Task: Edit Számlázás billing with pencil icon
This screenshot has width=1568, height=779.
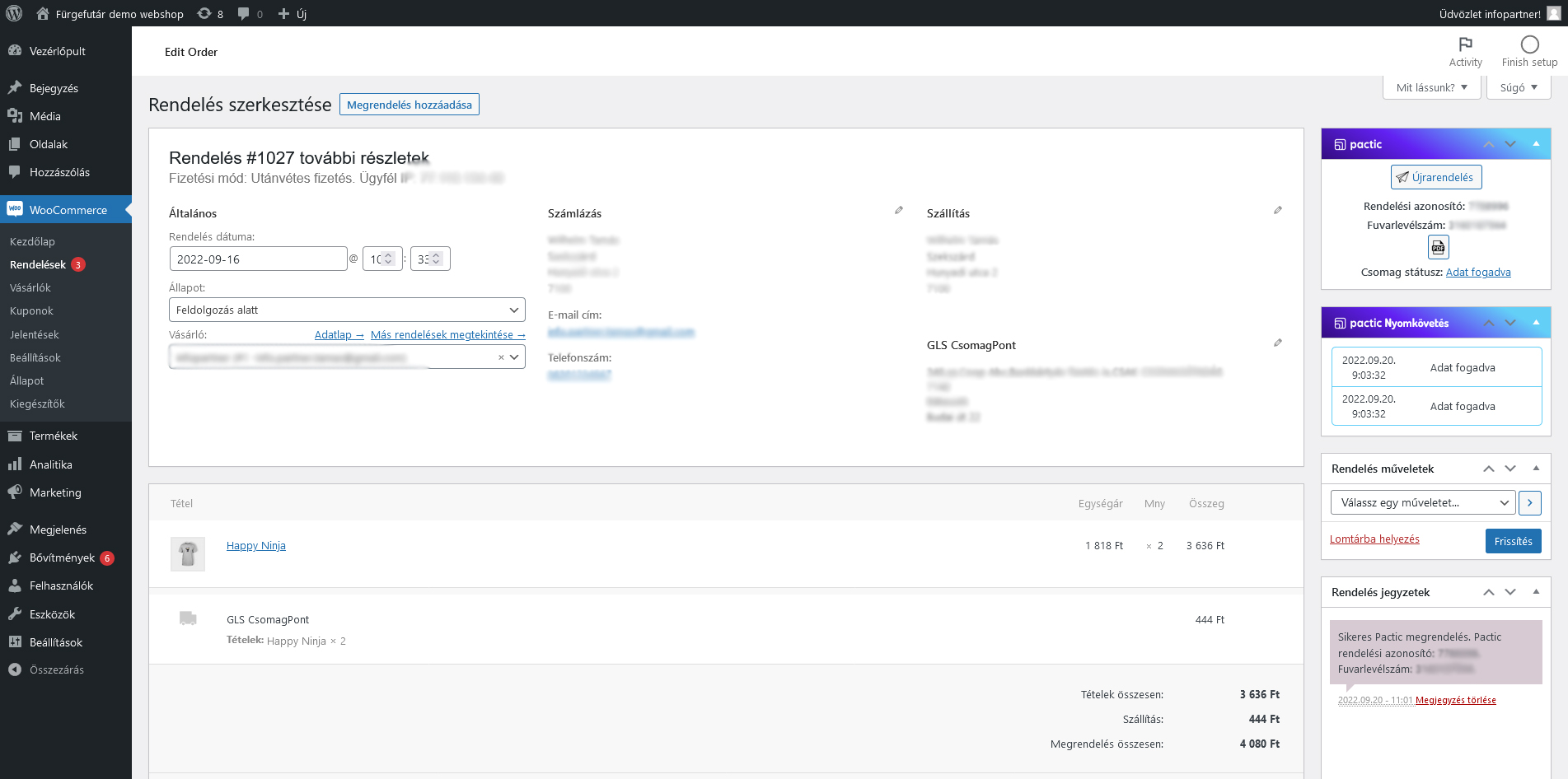Action: click(x=899, y=211)
